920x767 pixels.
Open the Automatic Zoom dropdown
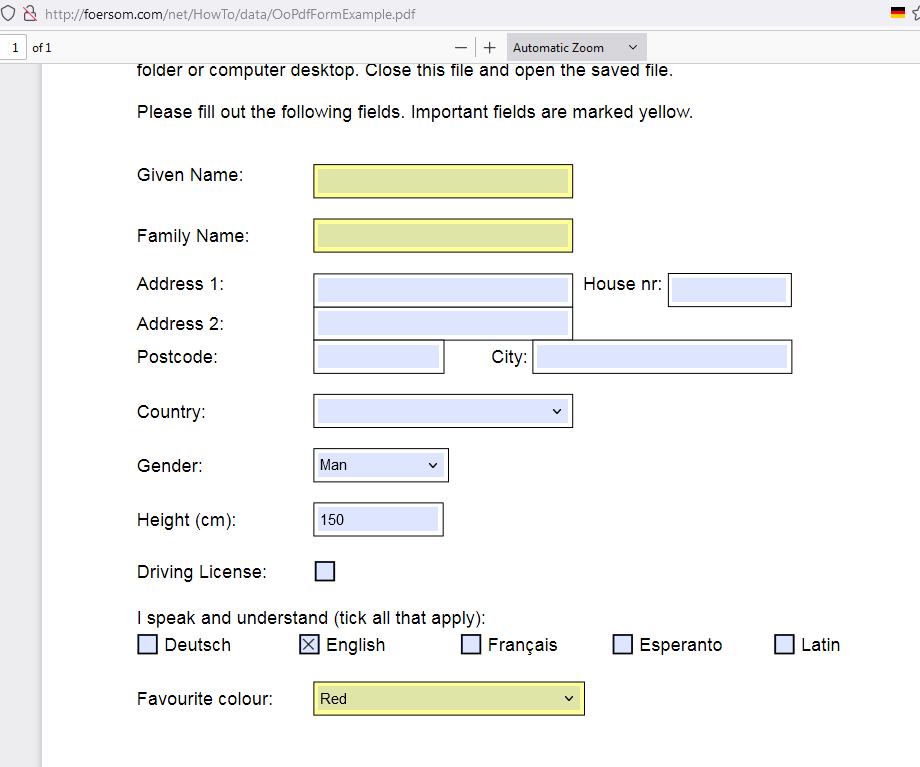(x=576, y=47)
